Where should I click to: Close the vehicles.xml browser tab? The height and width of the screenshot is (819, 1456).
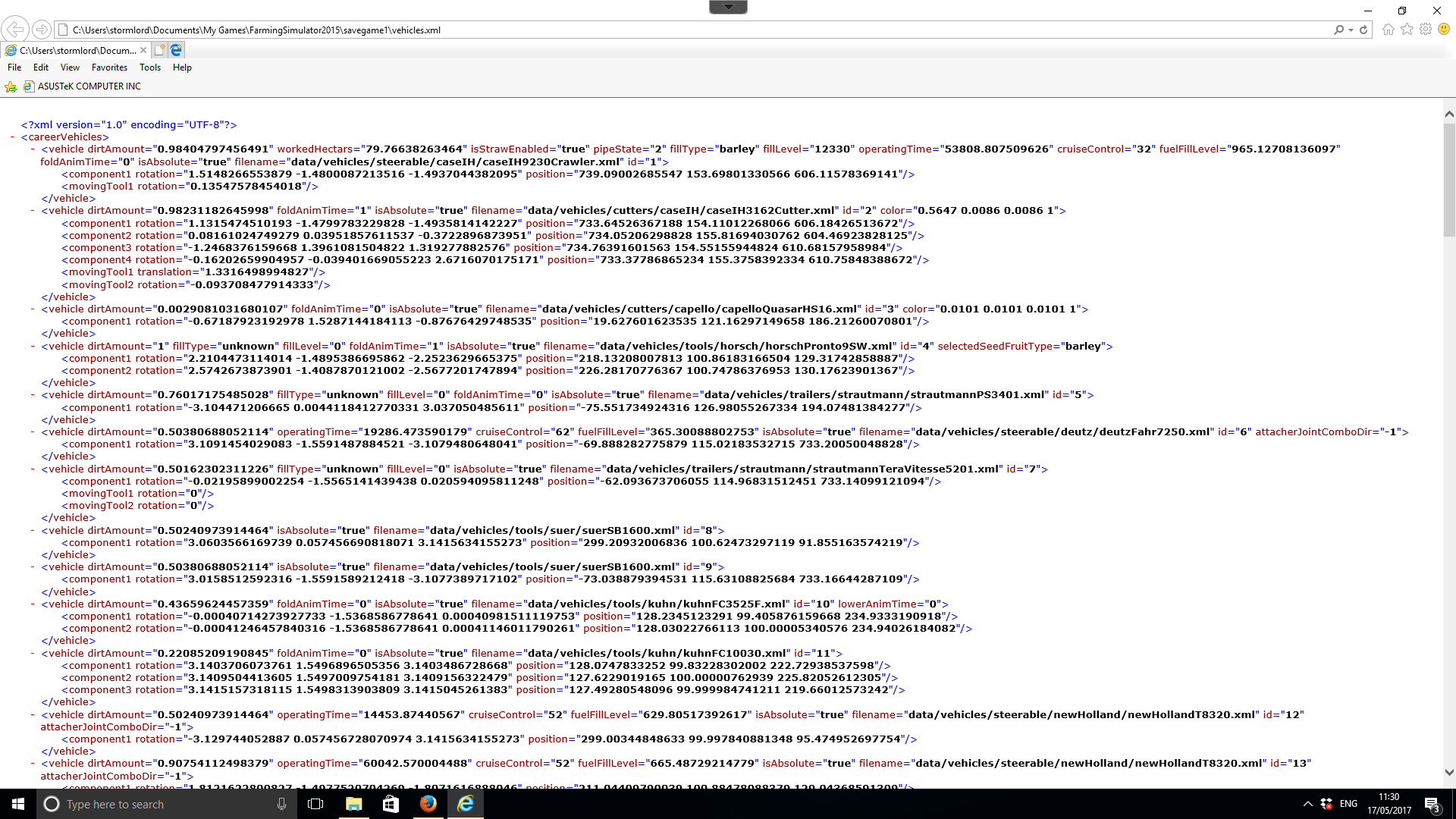pyautogui.click(x=143, y=50)
